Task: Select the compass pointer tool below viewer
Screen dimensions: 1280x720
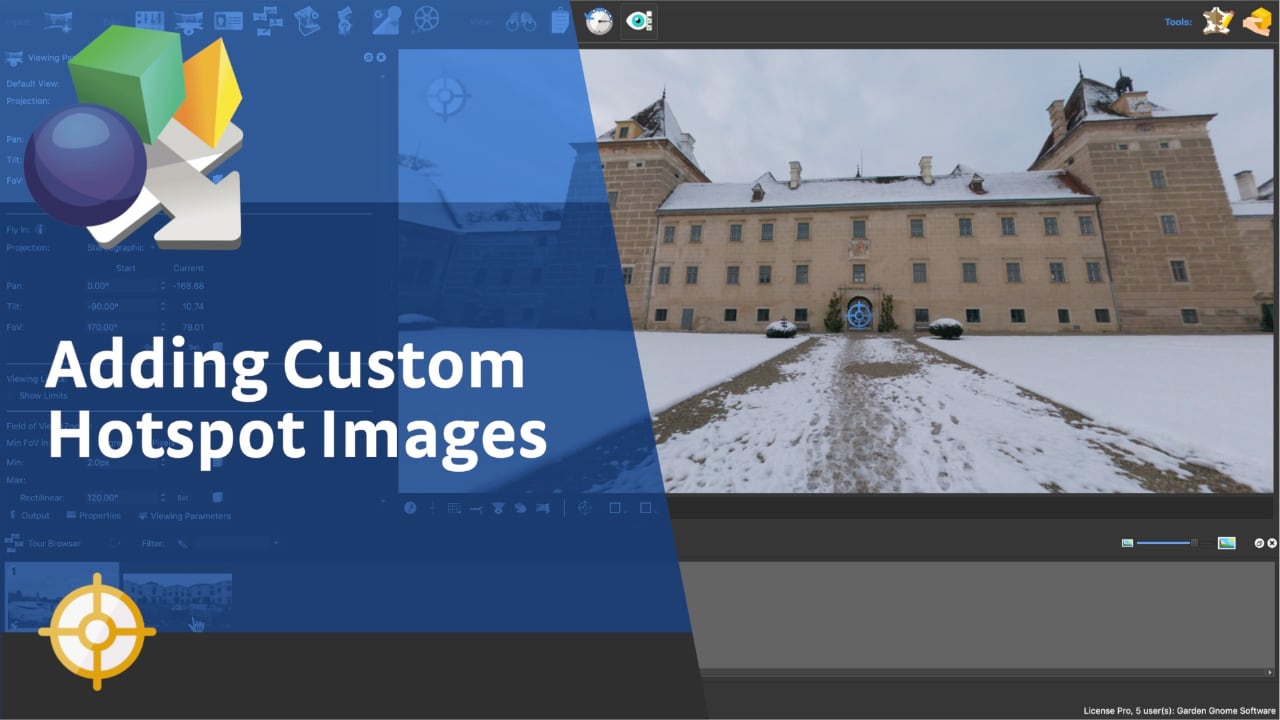Action: (x=410, y=508)
